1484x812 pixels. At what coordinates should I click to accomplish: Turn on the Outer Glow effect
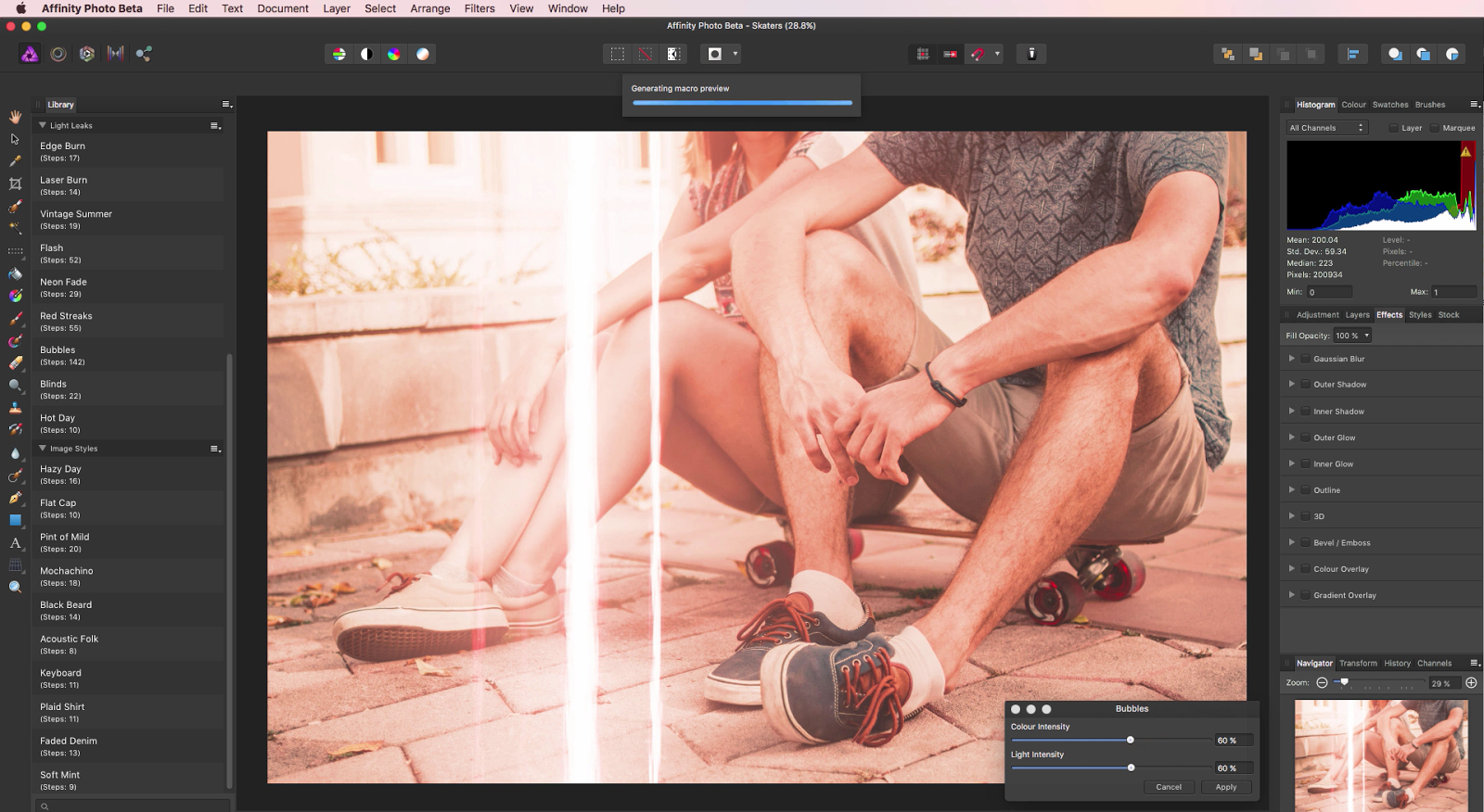point(1305,438)
